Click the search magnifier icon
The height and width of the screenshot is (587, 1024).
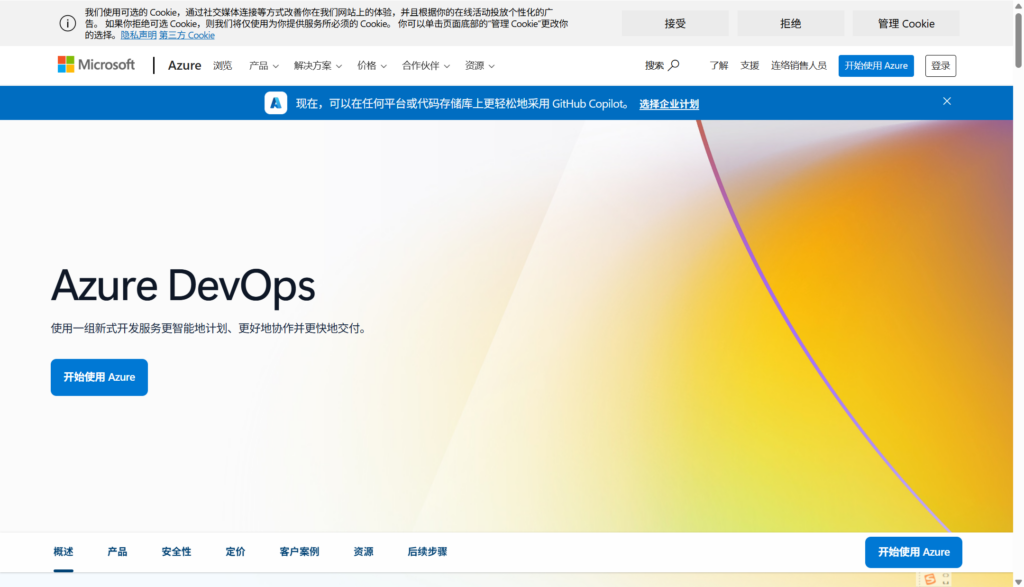point(674,65)
